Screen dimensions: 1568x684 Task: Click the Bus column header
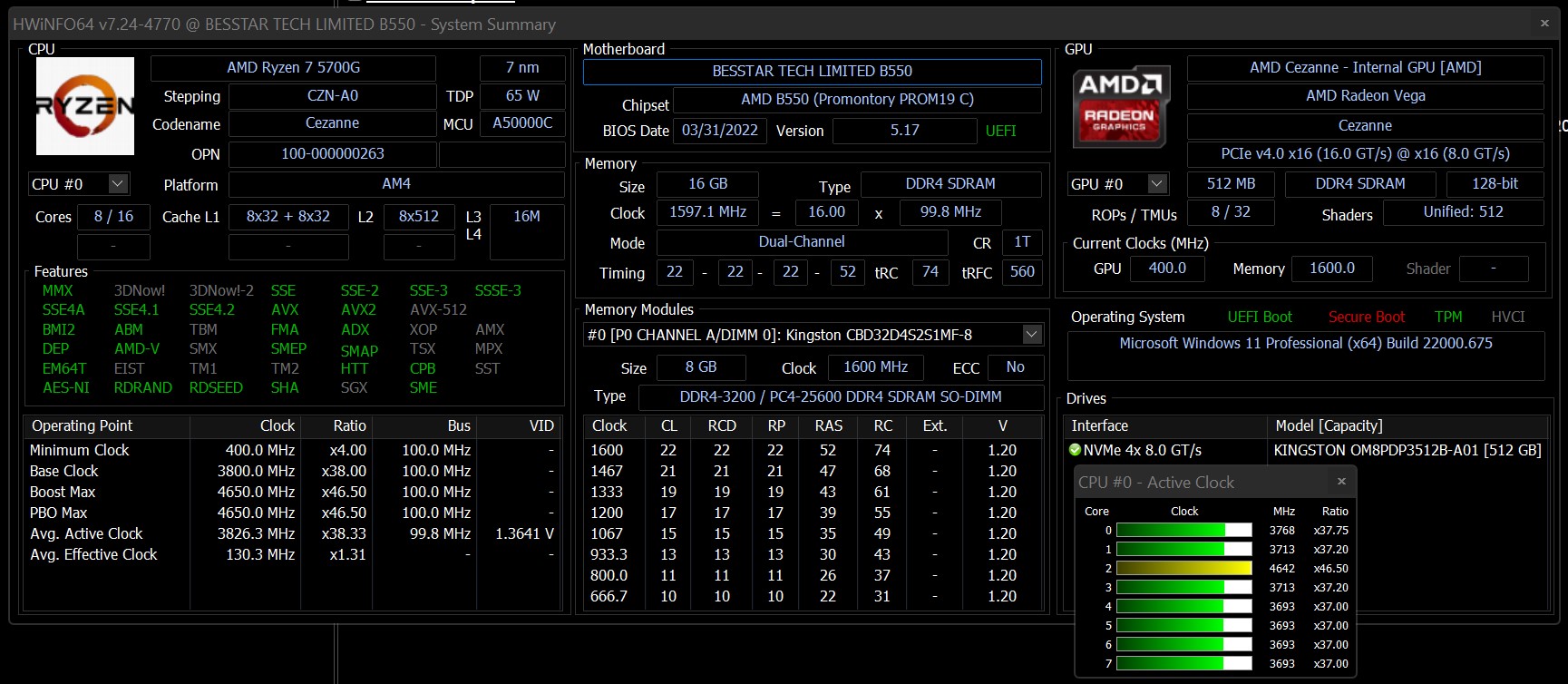tap(424, 426)
